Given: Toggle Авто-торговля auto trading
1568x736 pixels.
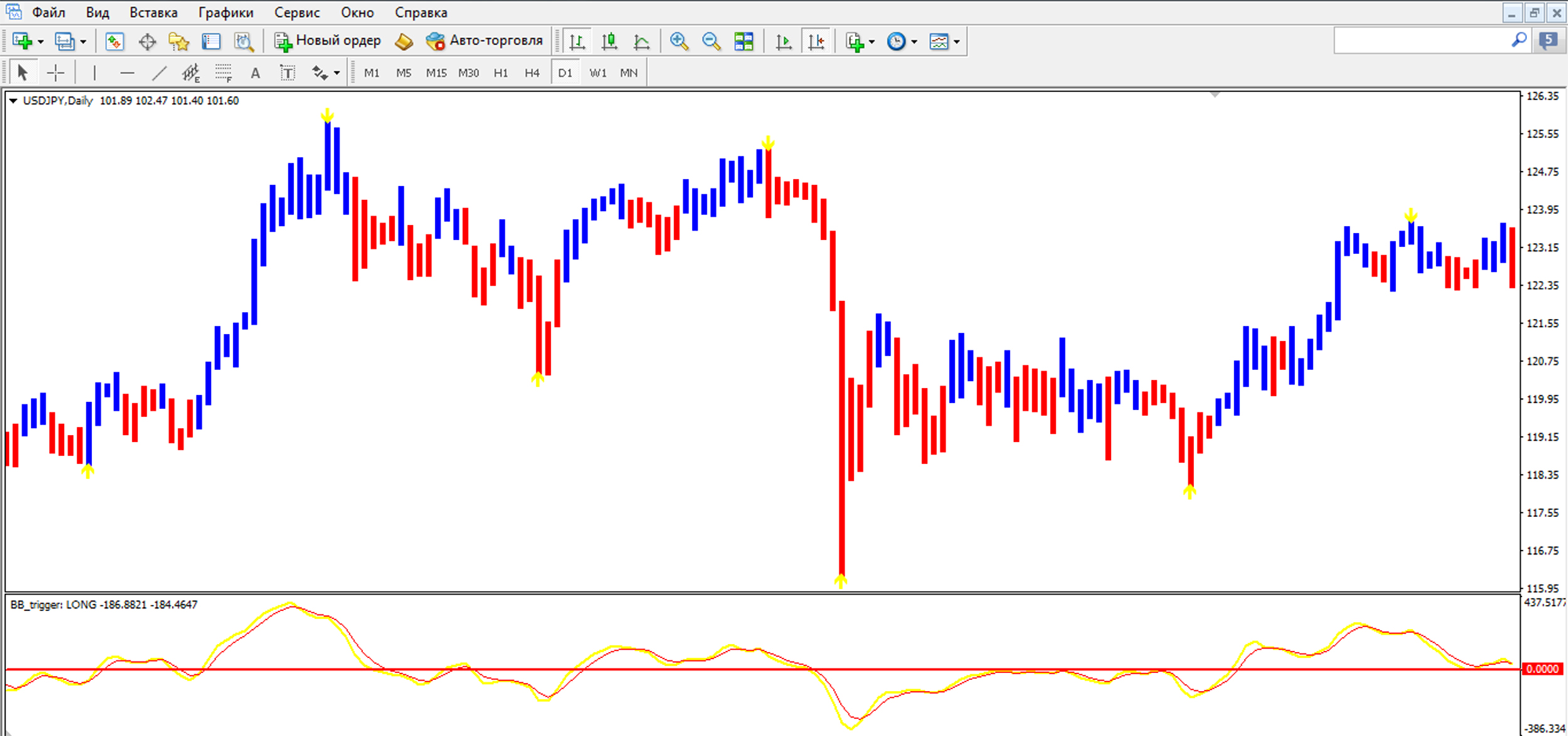Looking at the screenshot, I should click(484, 41).
